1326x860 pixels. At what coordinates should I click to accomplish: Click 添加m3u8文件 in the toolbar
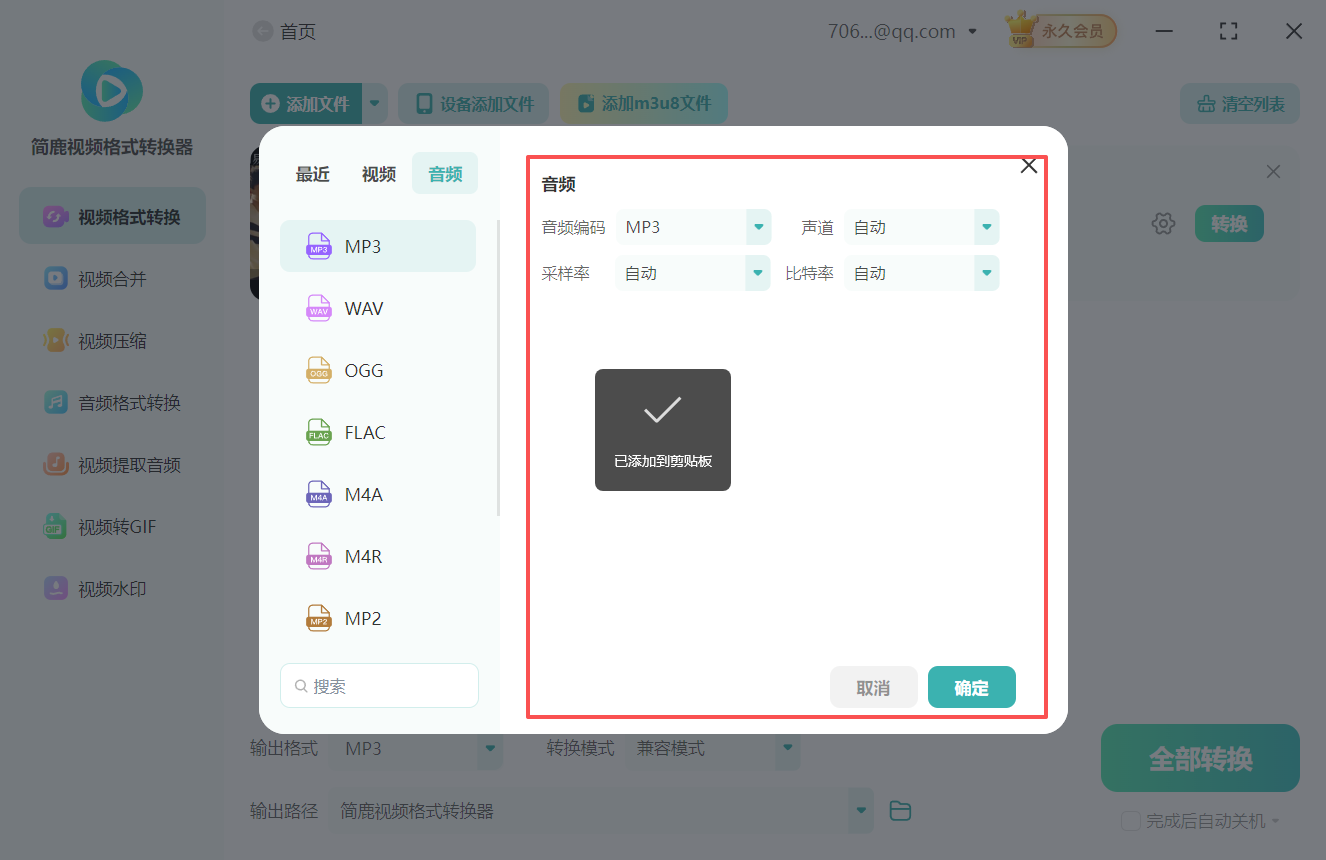643,103
